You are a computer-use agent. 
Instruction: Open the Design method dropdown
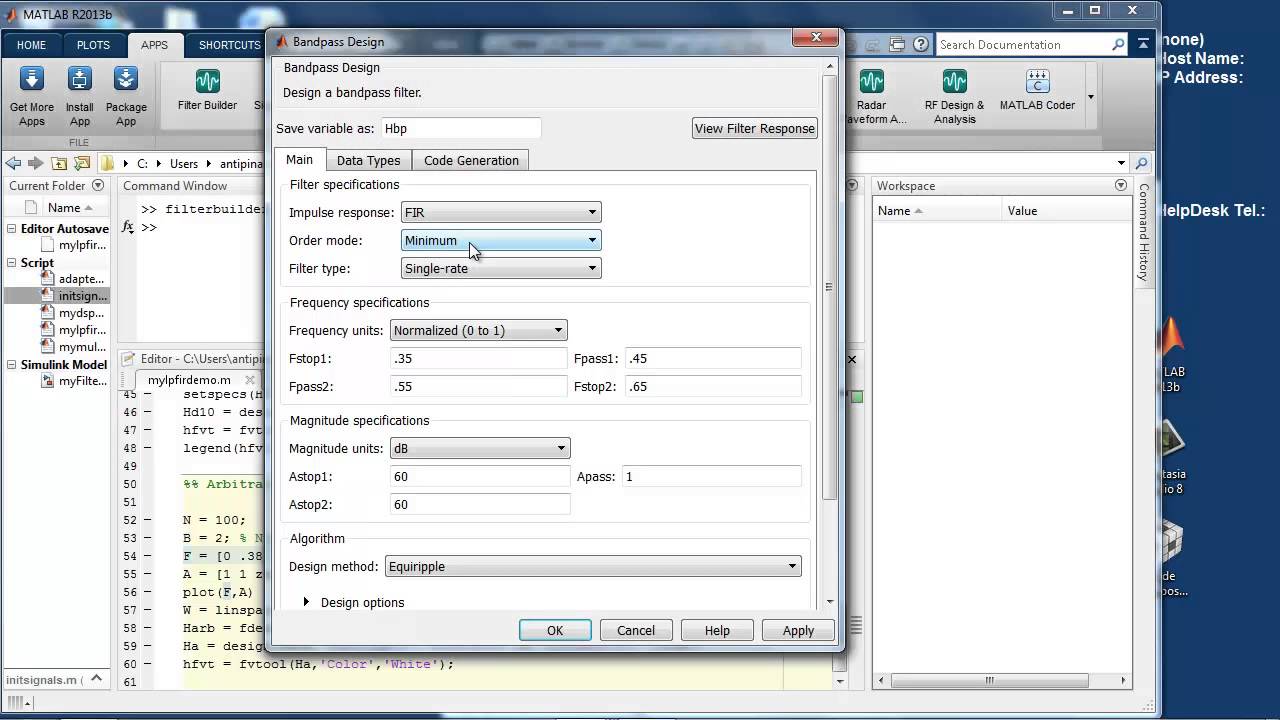593,566
